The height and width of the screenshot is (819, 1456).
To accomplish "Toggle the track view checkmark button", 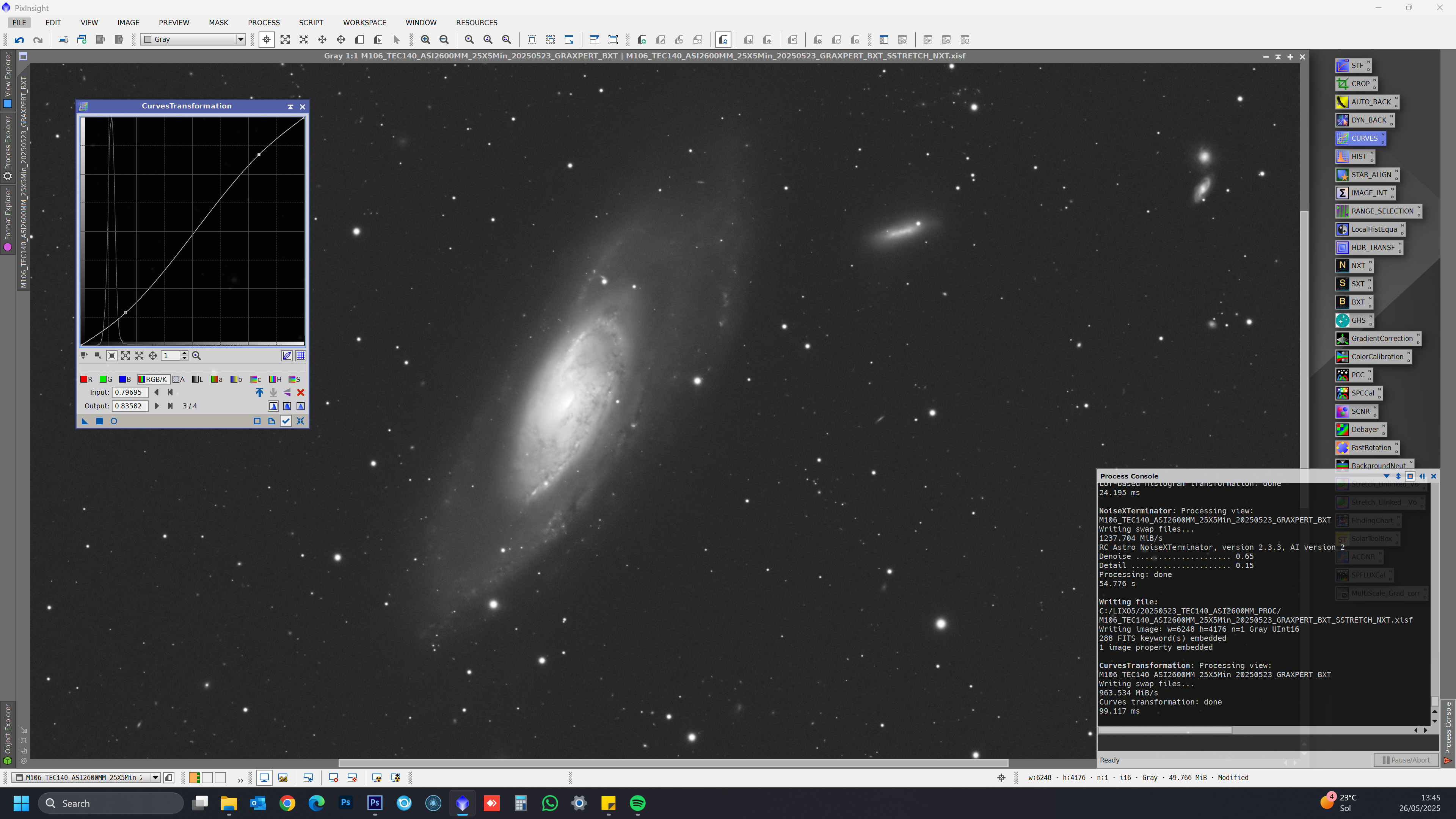I will [x=286, y=421].
